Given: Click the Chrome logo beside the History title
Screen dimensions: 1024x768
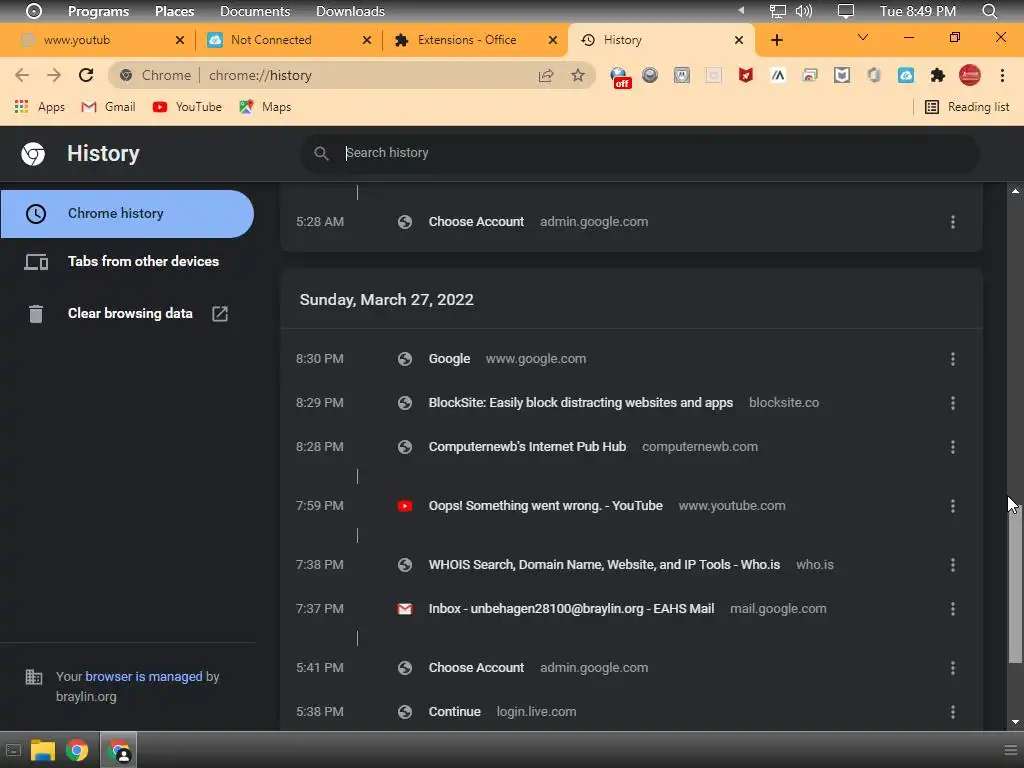Looking at the screenshot, I should (x=33, y=154).
